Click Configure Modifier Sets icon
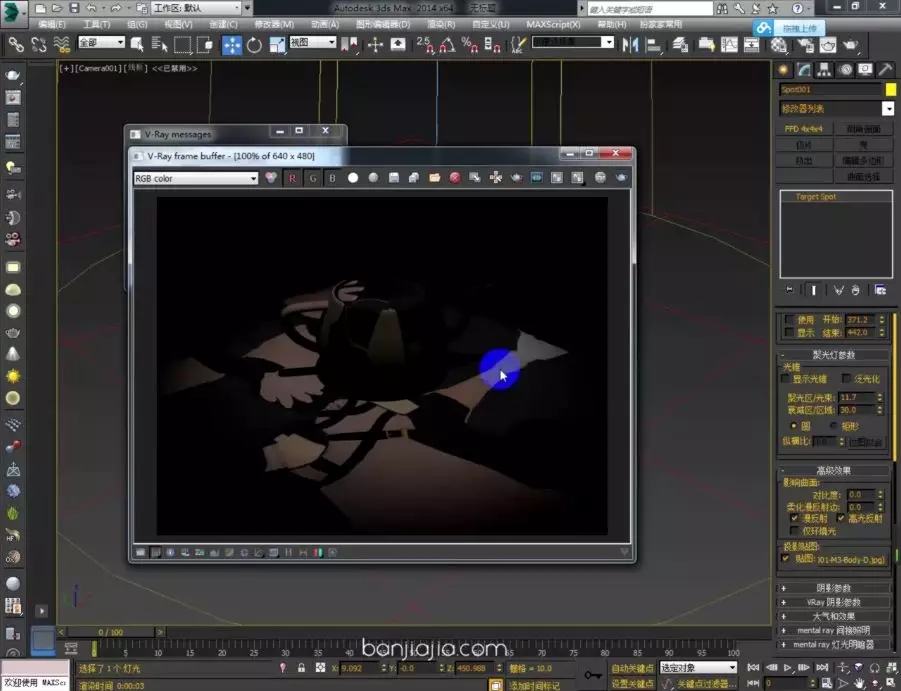The height and width of the screenshot is (691, 901). click(880, 290)
